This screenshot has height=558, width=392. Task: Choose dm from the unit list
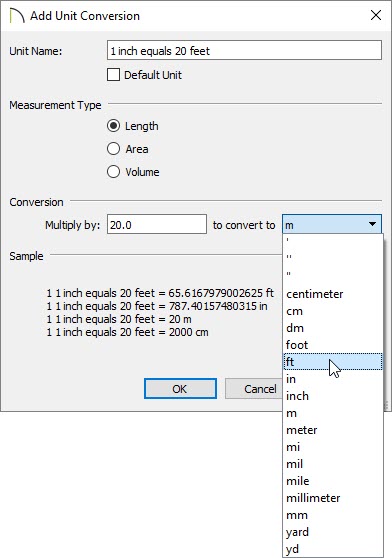tap(333, 328)
